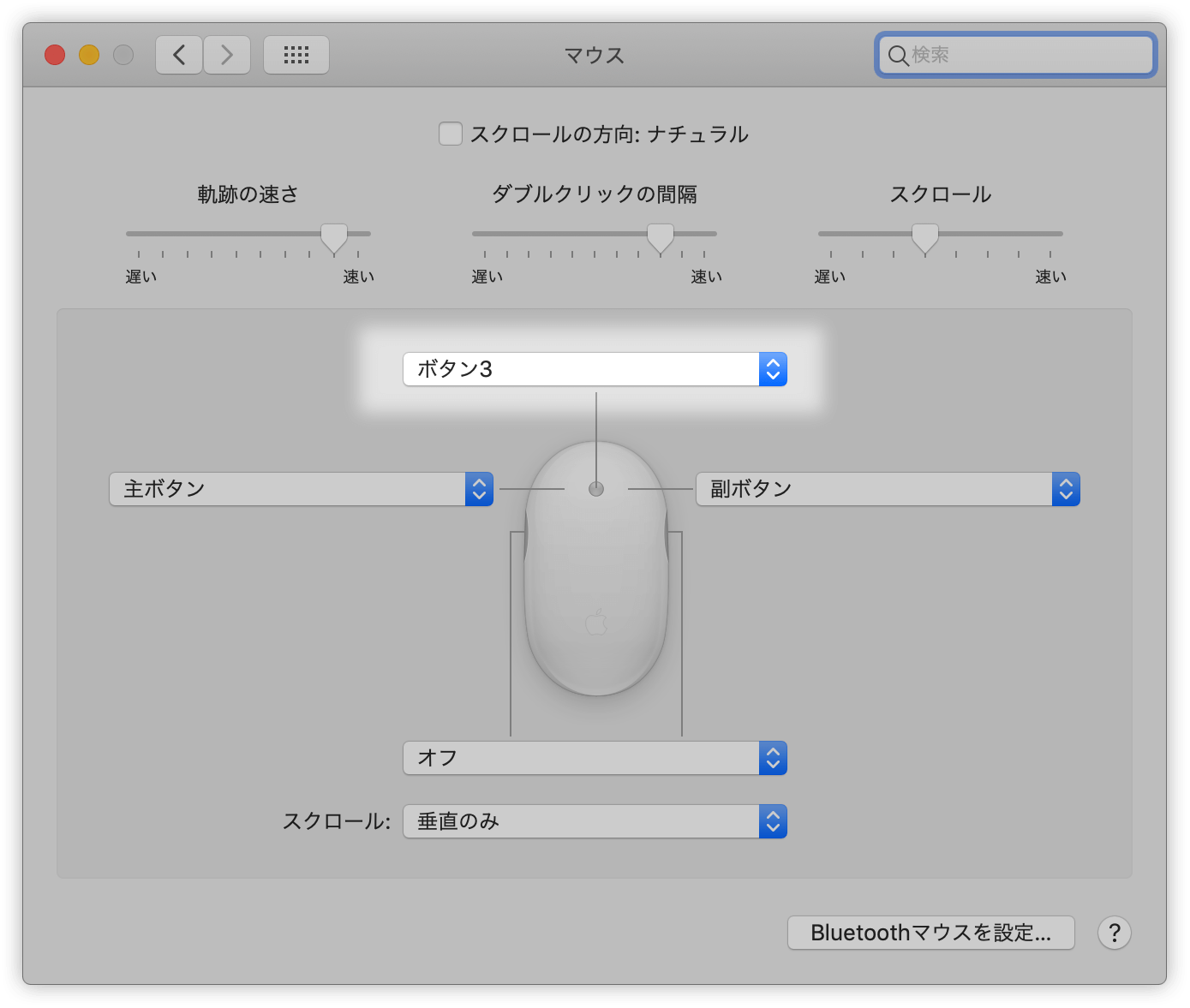Close the マウス window with red button
1190x1008 pixels.
55,55
